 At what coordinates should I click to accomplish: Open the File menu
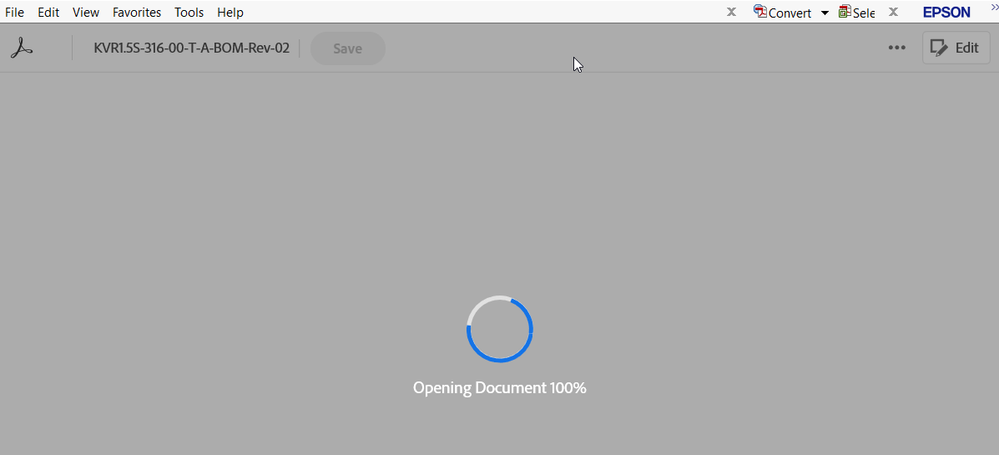[15, 12]
